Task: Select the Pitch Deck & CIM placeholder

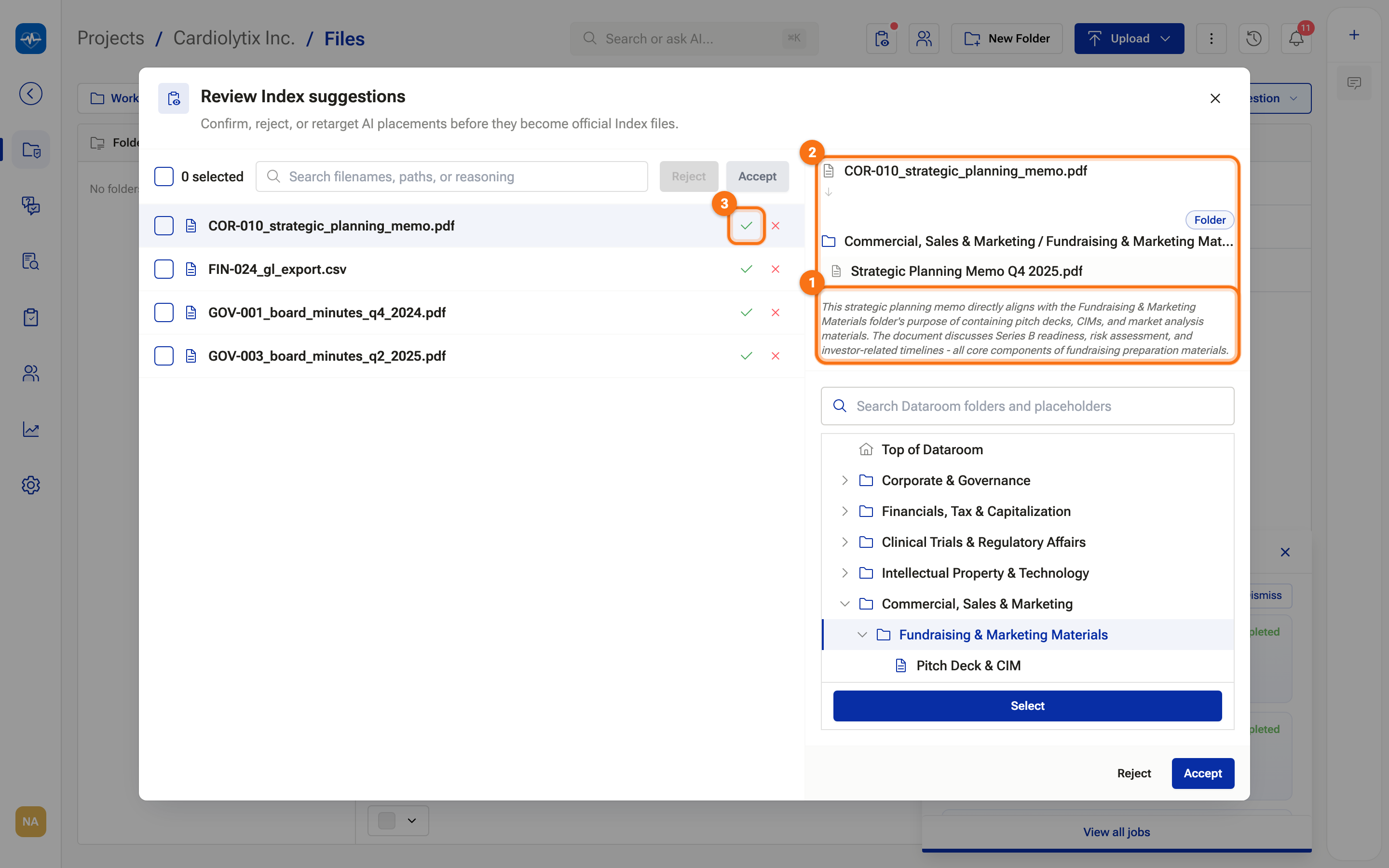Action: click(x=1027, y=665)
